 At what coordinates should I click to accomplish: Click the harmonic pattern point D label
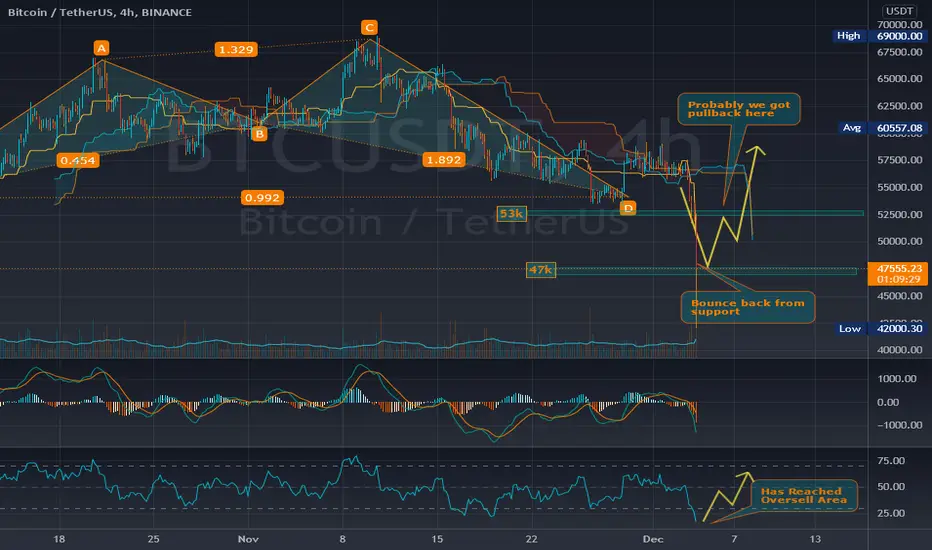628,208
